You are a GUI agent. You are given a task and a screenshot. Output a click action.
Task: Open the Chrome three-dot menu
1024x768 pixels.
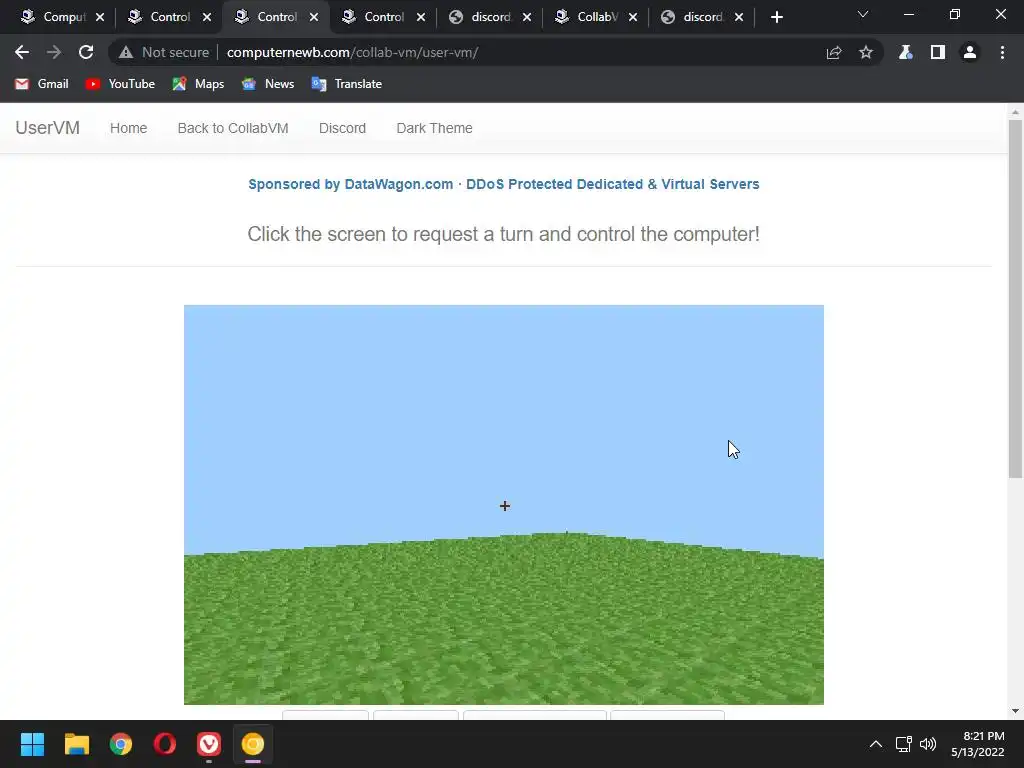click(1002, 52)
